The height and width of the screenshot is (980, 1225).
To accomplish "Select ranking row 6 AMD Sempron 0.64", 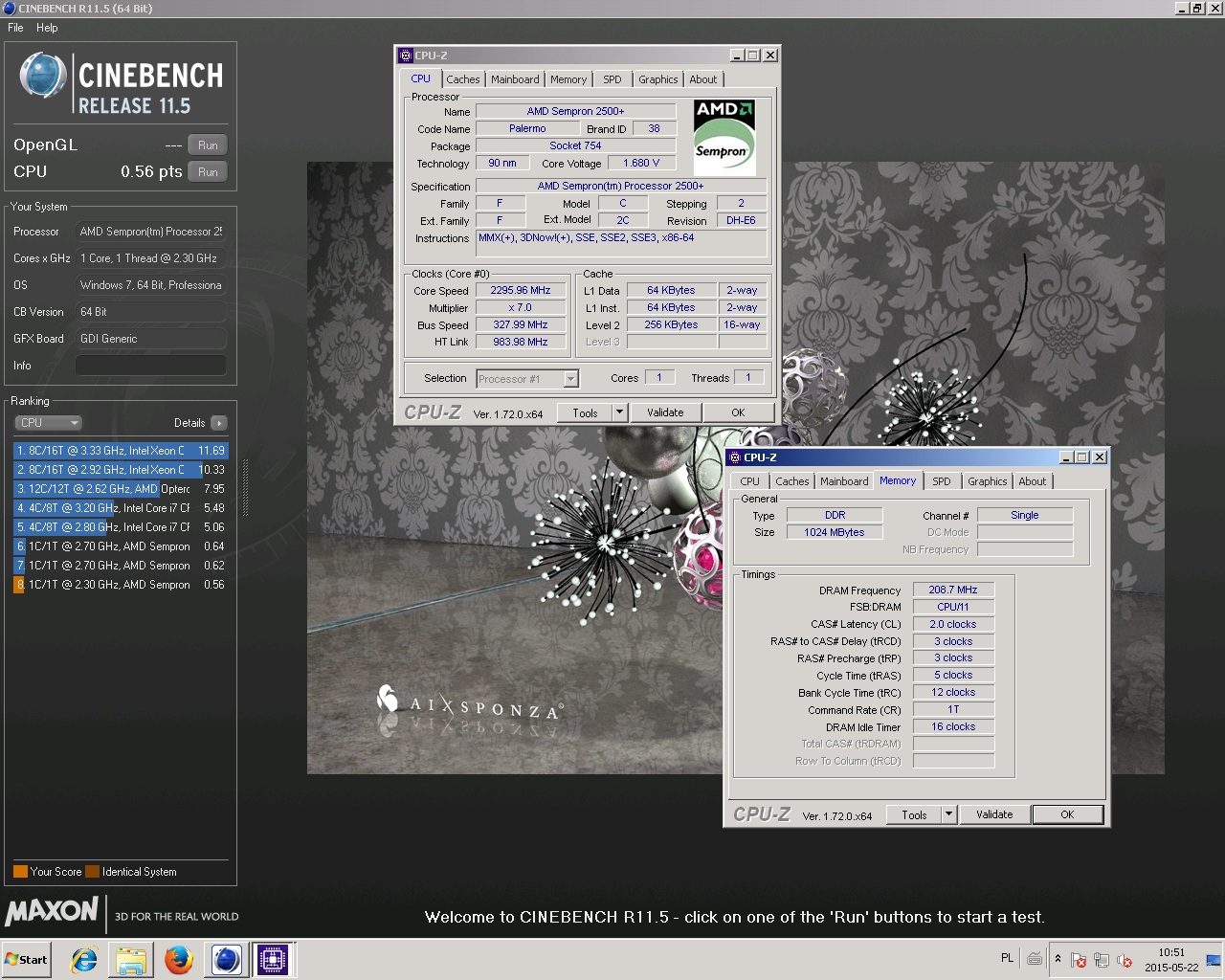I will [121, 546].
